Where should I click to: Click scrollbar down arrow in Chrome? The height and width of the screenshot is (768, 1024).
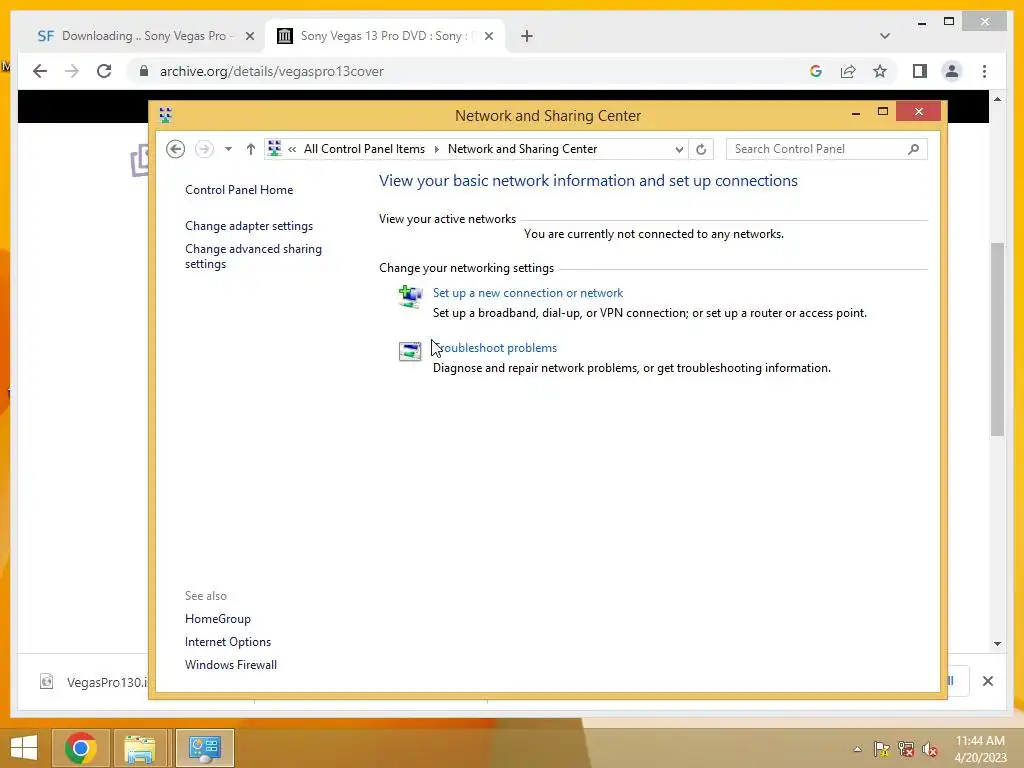point(997,643)
